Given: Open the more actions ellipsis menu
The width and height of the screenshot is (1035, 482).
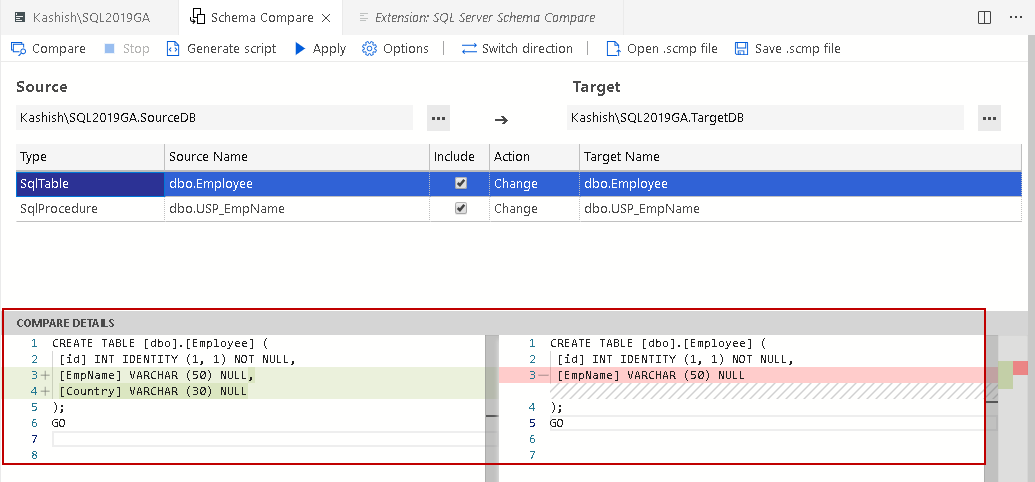Looking at the screenshot, I should tap(1014, 17).
